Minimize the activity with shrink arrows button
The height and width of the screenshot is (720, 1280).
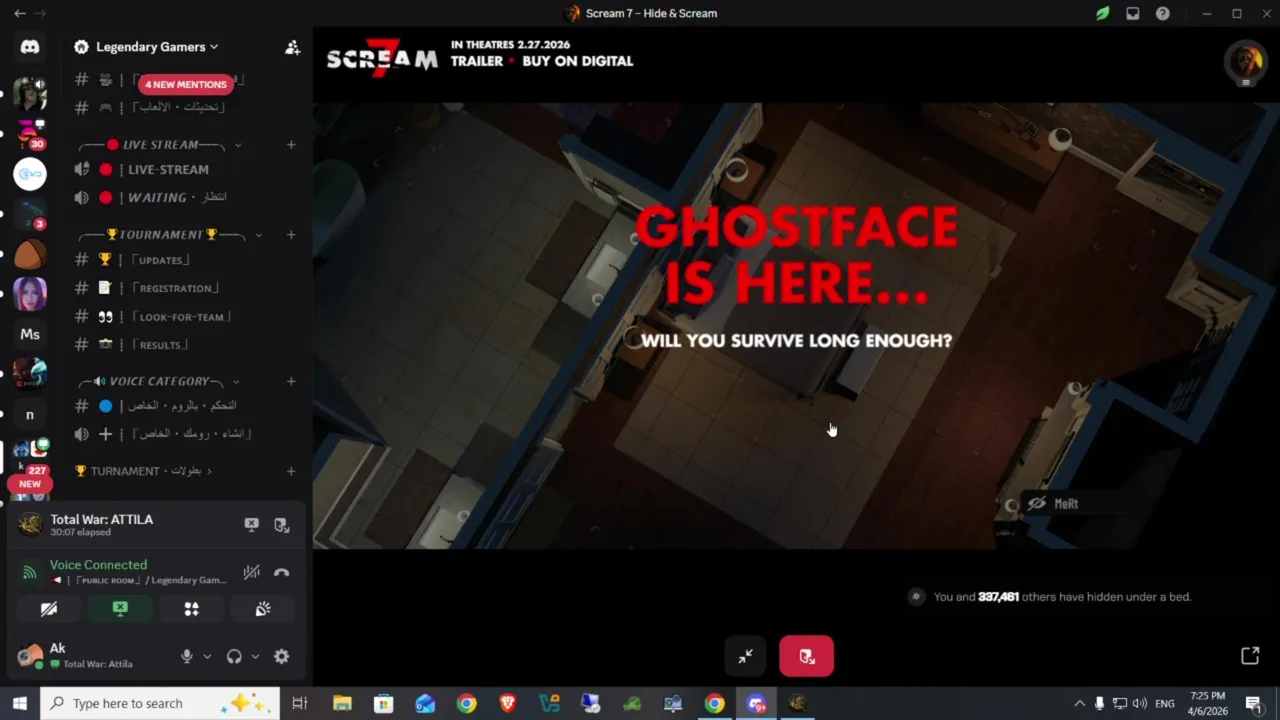click(746, 657)
